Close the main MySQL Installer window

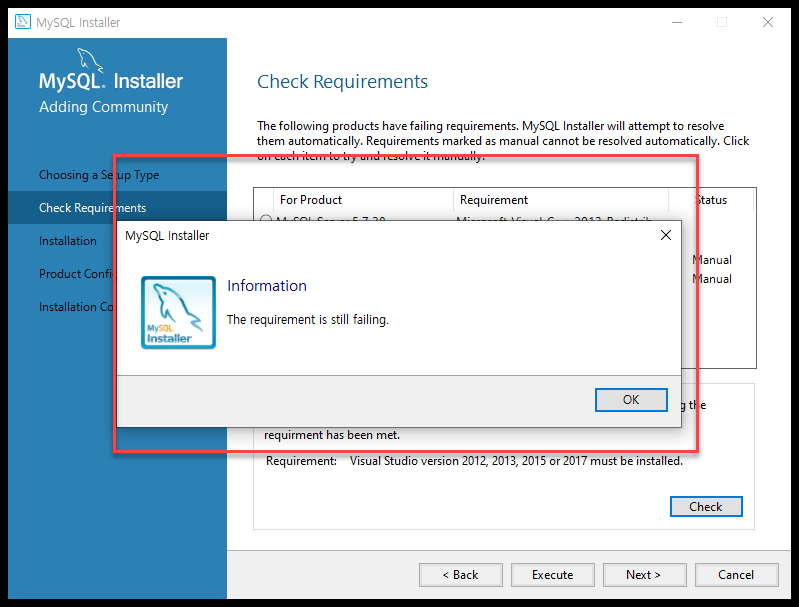point(768,22)
